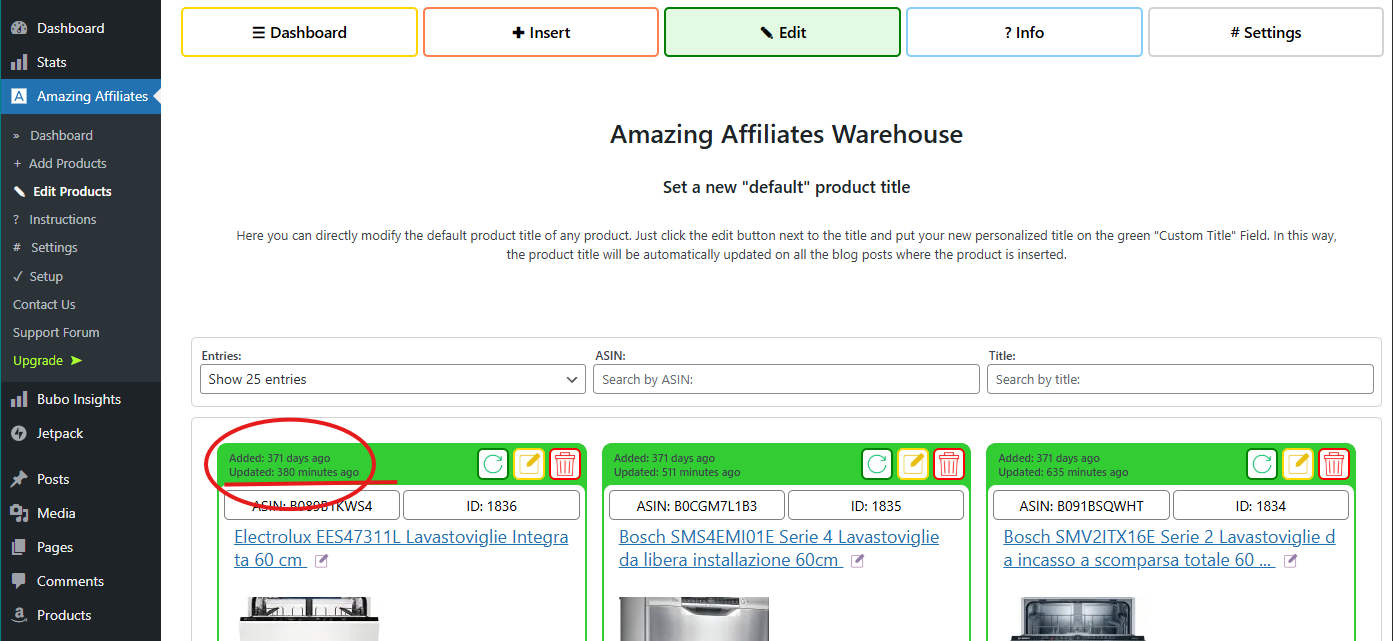This screenshot has height=641, width=1393.
Task: Click the Jetpack lightning icon
Action: (19, 433)
